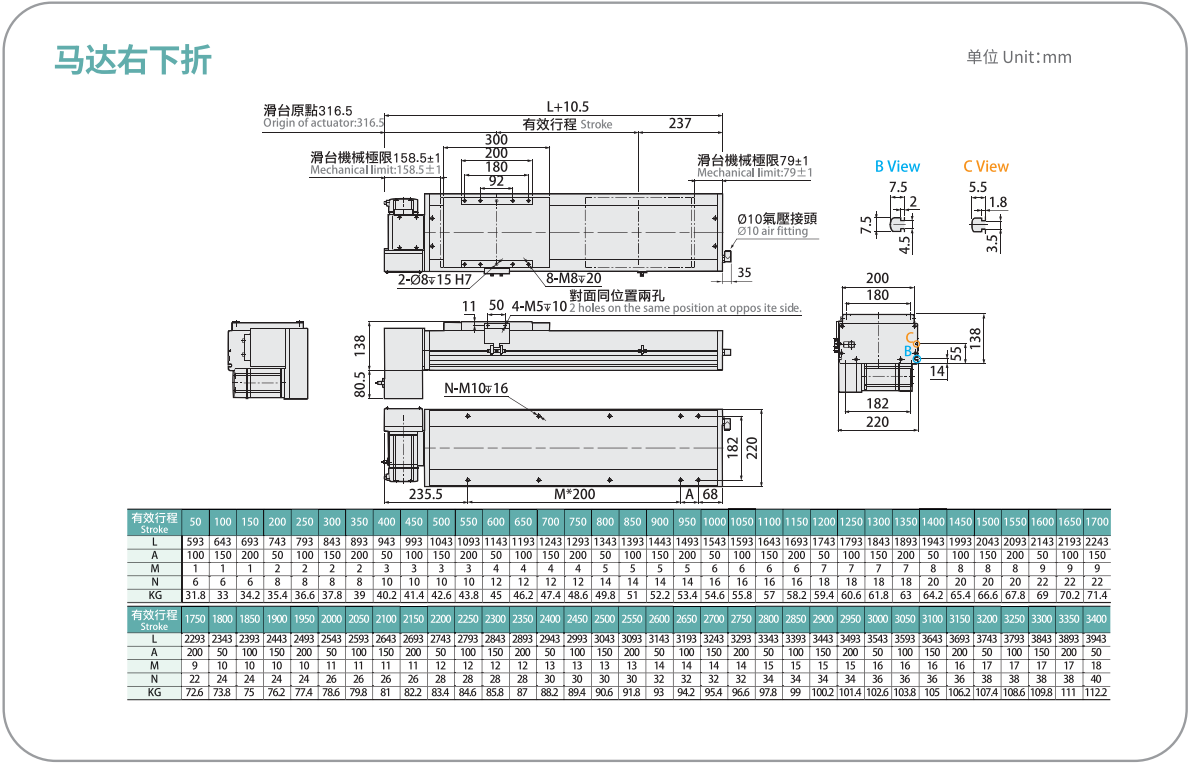Click the 单位 Unit:mm text
Viewport: 1190px width, 765px height.
1018,57
